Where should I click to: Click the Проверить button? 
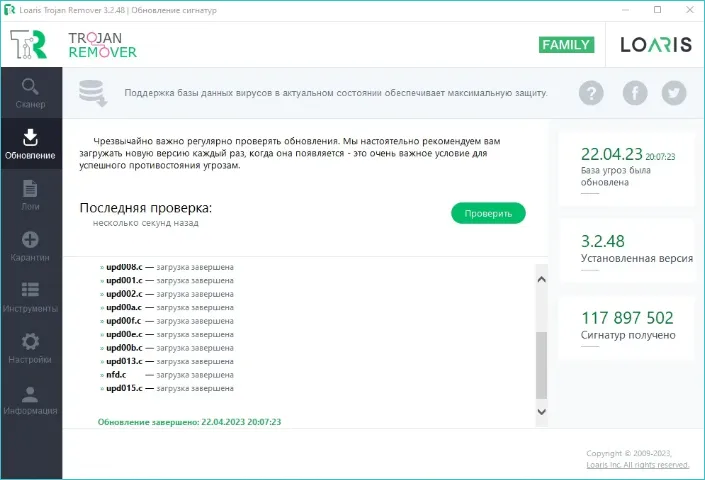pyautogui.click(x=488, y=213)
